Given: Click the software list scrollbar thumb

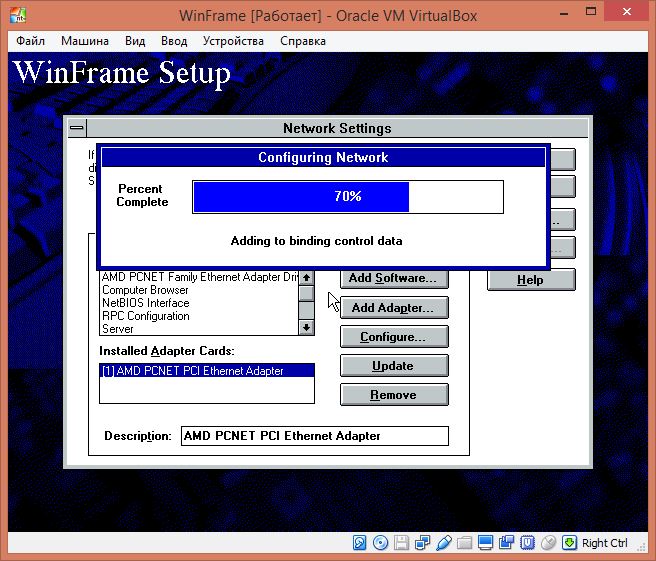Looking at the screenshot, I should (x=306, y=293).
